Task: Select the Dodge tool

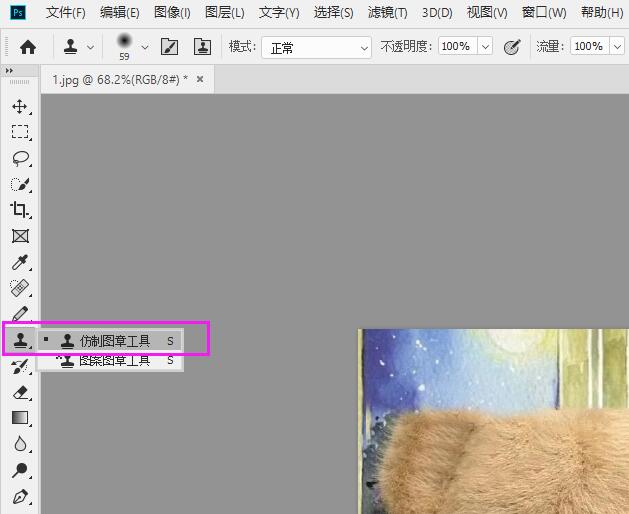Action: pos(20,470)
